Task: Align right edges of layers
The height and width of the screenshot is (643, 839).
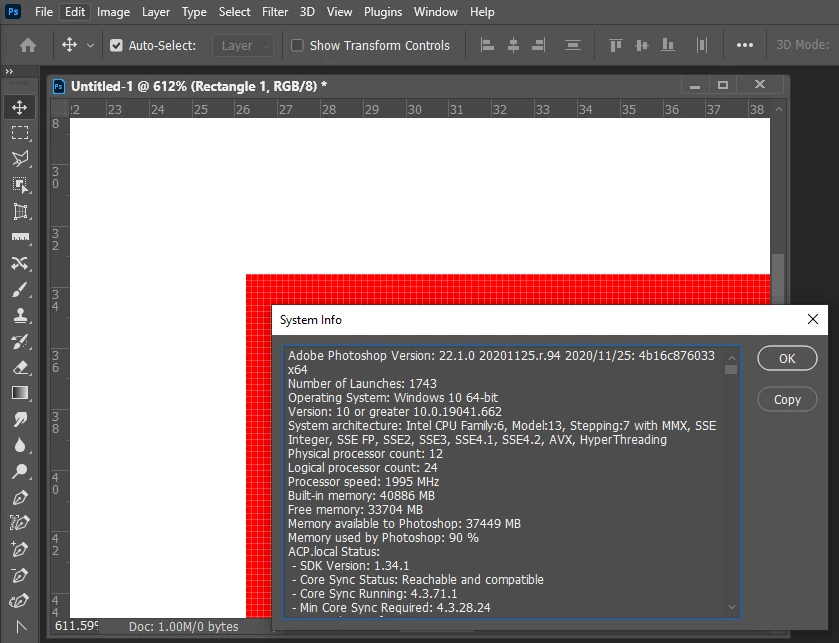Action: tap(538, 45)
